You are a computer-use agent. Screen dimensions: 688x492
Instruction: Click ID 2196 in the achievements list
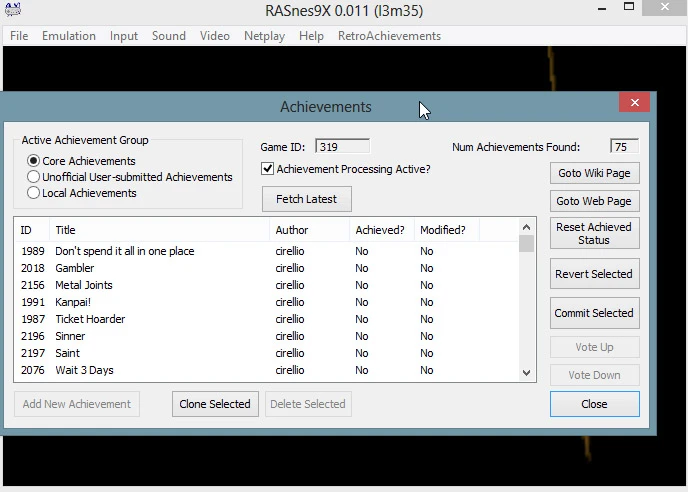point(32,336)
